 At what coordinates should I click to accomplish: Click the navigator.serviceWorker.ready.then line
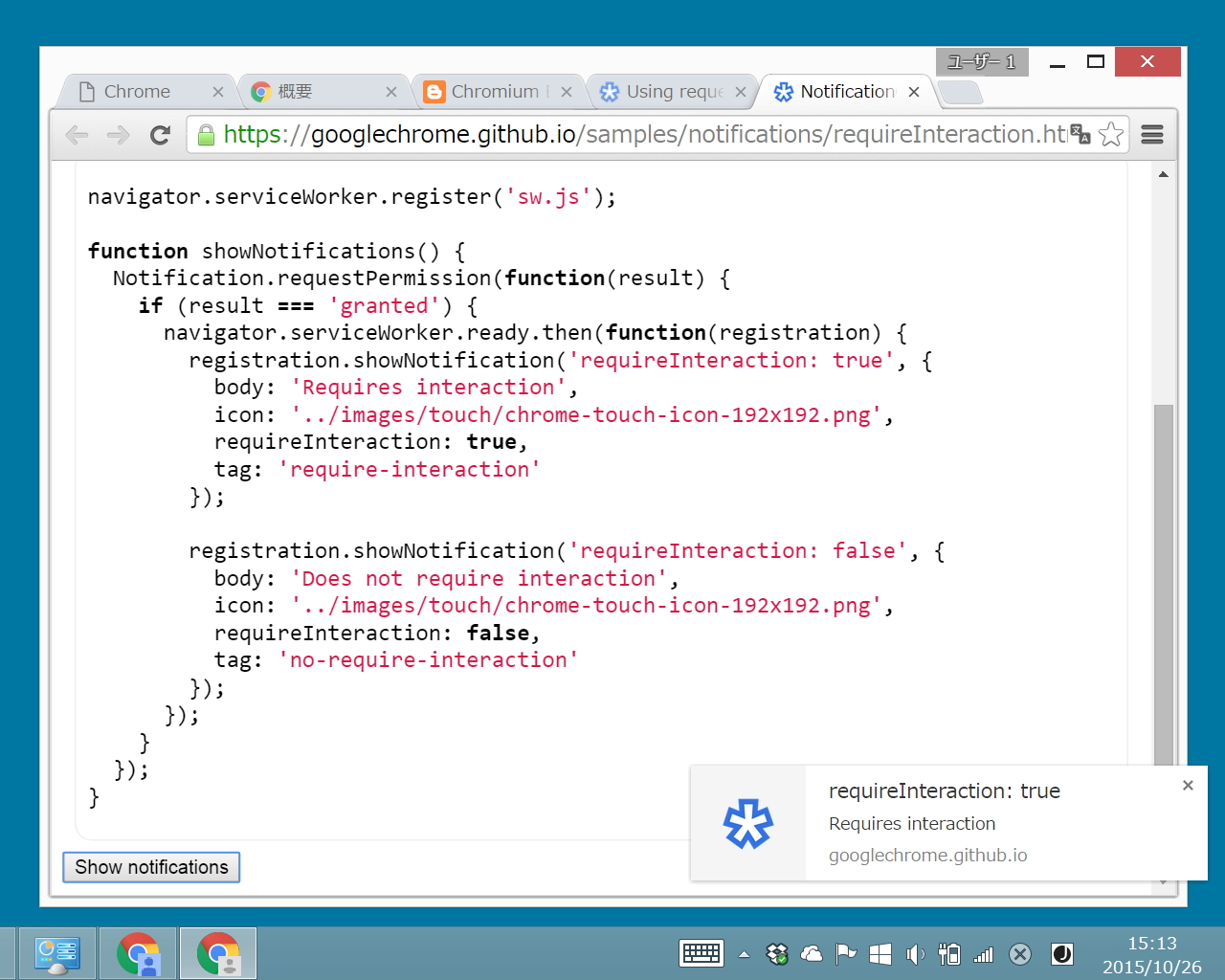[536, 333]
